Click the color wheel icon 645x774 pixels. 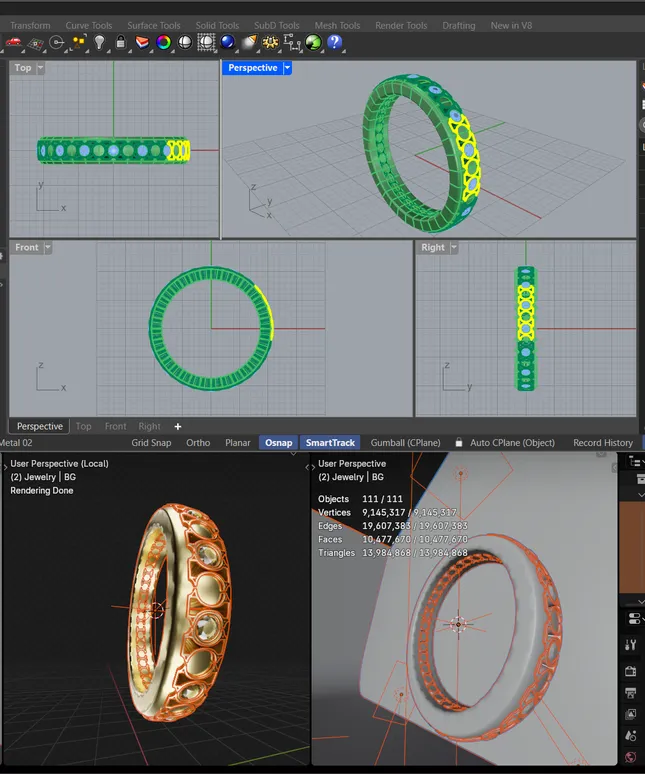pyautogui.click(x=163, y=42)
